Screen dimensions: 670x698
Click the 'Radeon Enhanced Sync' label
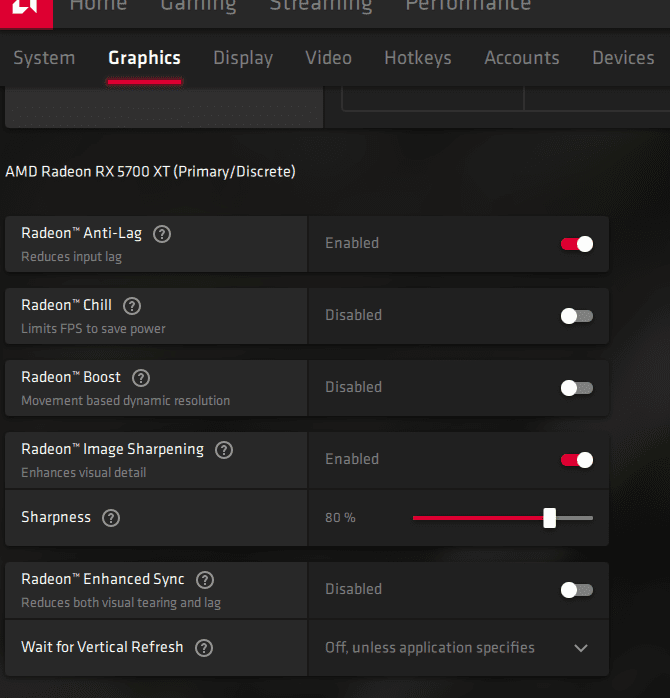pos(103,579)
